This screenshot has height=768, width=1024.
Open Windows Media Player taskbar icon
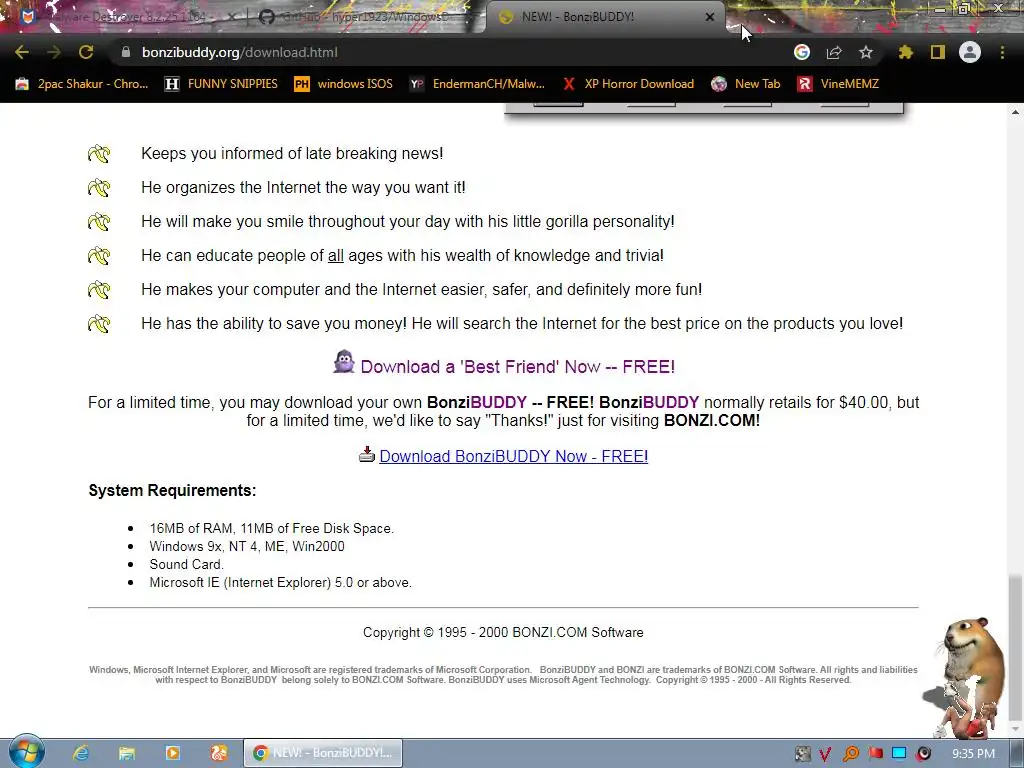[172, 753]
